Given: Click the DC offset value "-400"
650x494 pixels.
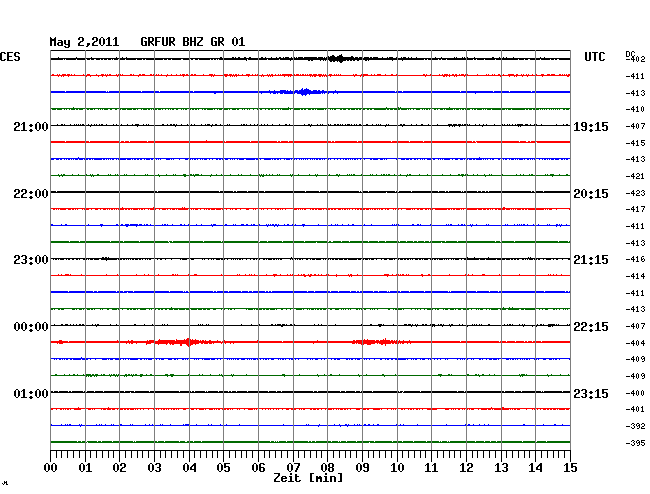Looking at the screenshot, I should (635, 393).
